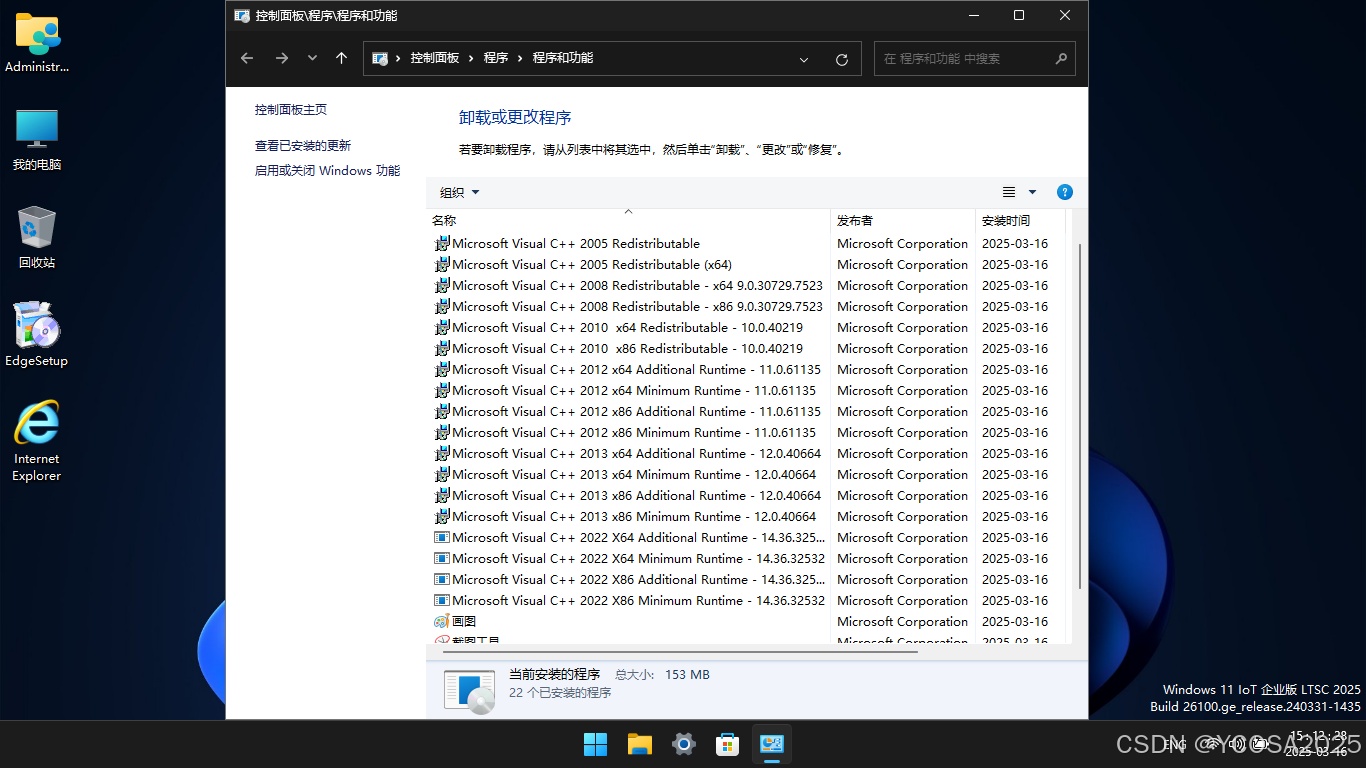1366x768 pixels.
Task: Select 回收站 recycle bin icon
Action: point(37,238)
